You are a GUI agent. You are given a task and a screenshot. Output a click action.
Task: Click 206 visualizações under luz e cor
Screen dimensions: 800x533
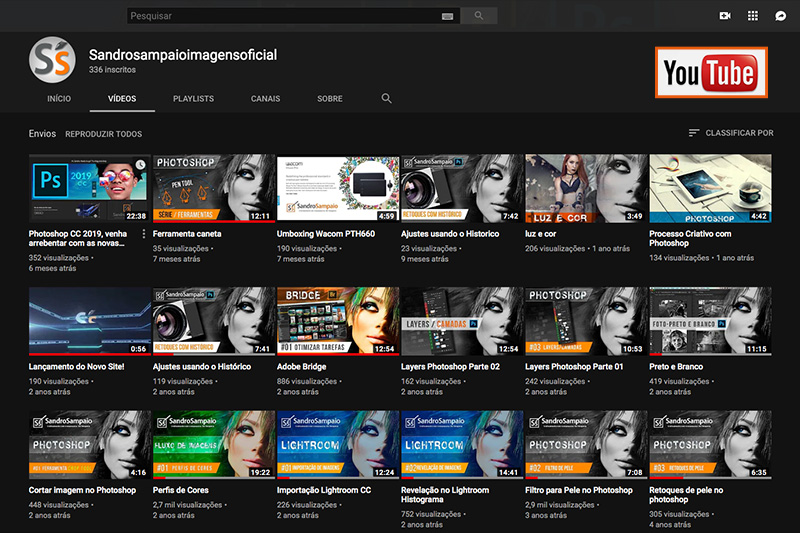tap(555, 248)
